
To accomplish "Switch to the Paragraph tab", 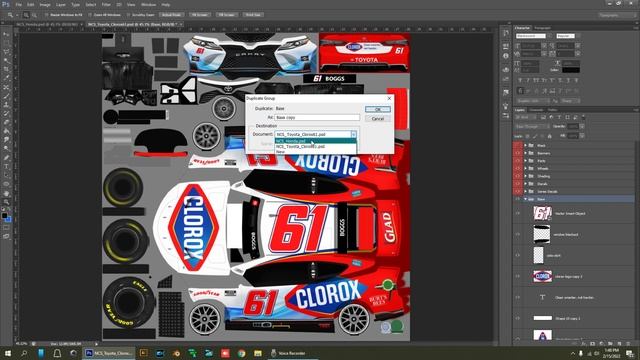I will point(542,28).
